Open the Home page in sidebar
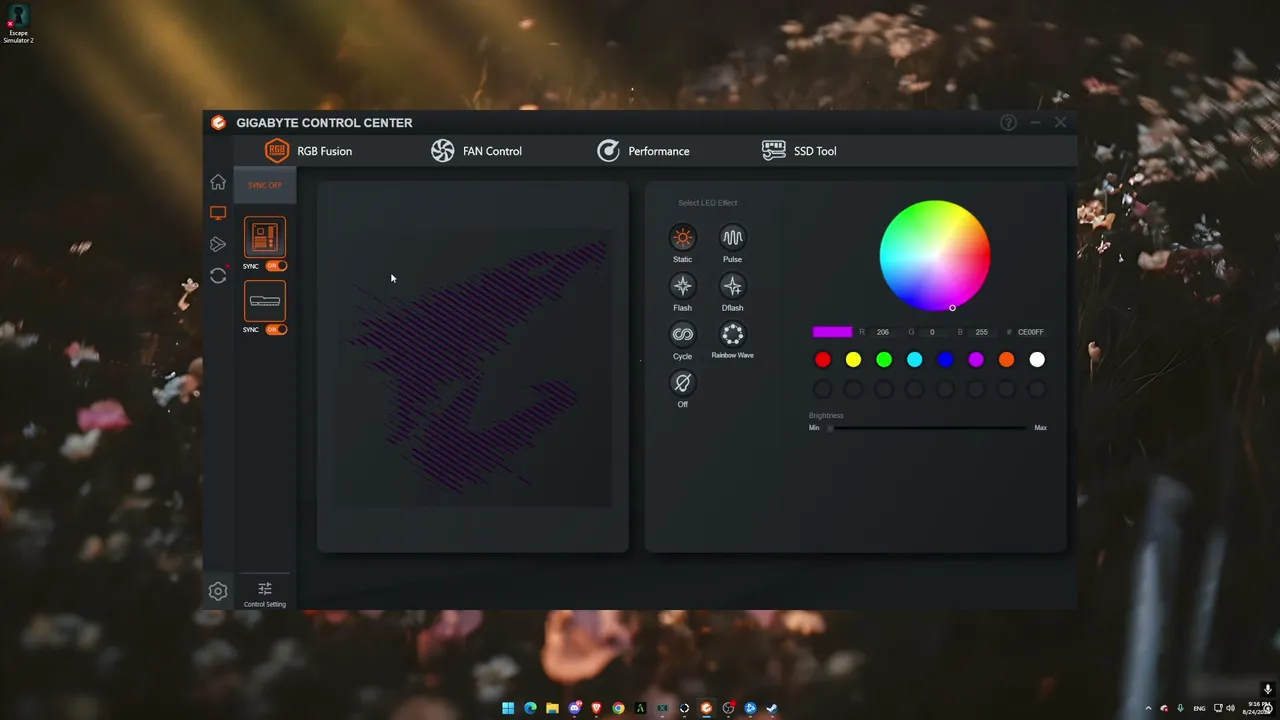Image resolution: width=1280 pixels, height=720 pixels. [x=218, y=182]
